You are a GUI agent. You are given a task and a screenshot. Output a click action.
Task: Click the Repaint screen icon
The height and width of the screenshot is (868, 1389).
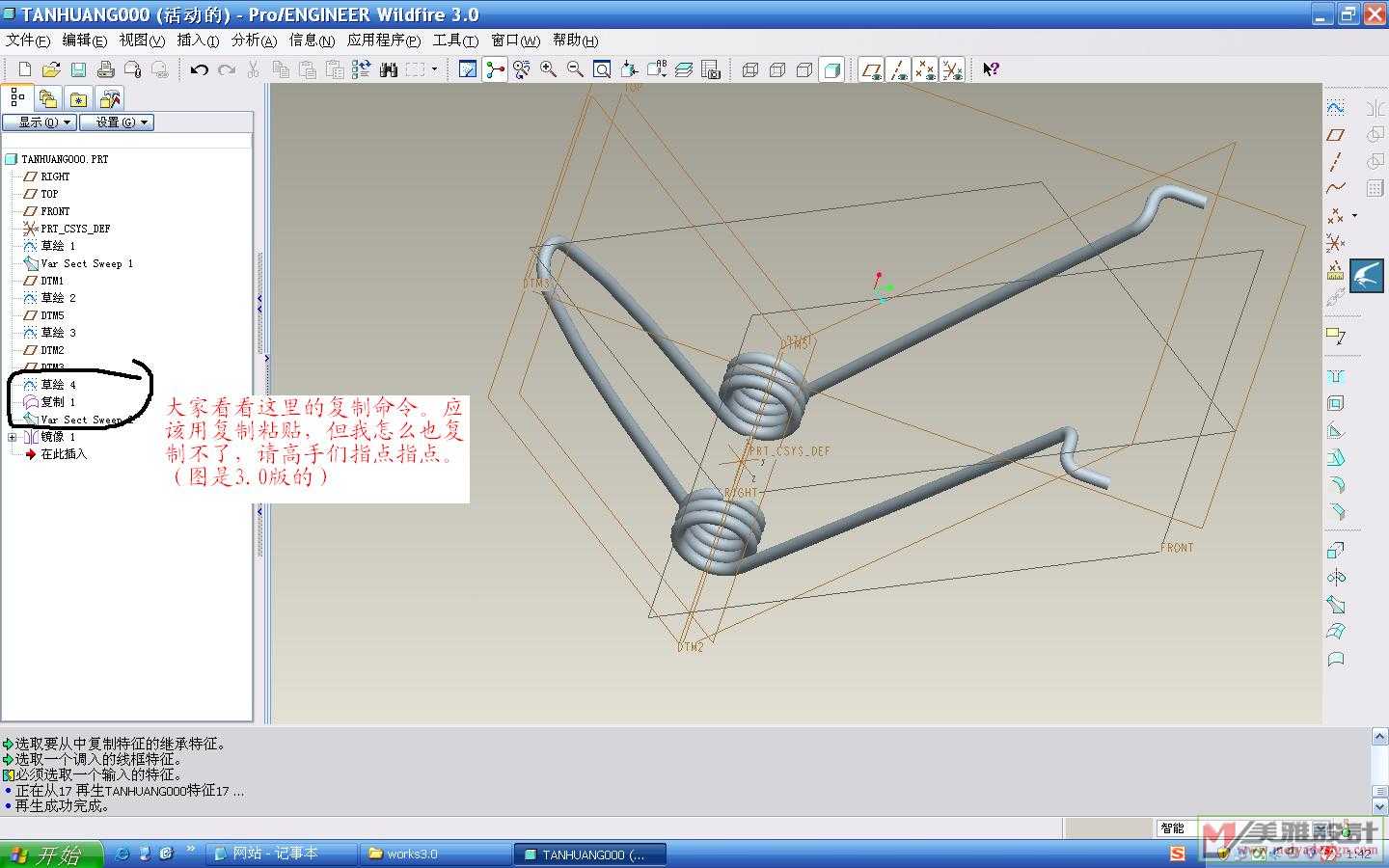(x=468, y=69)
